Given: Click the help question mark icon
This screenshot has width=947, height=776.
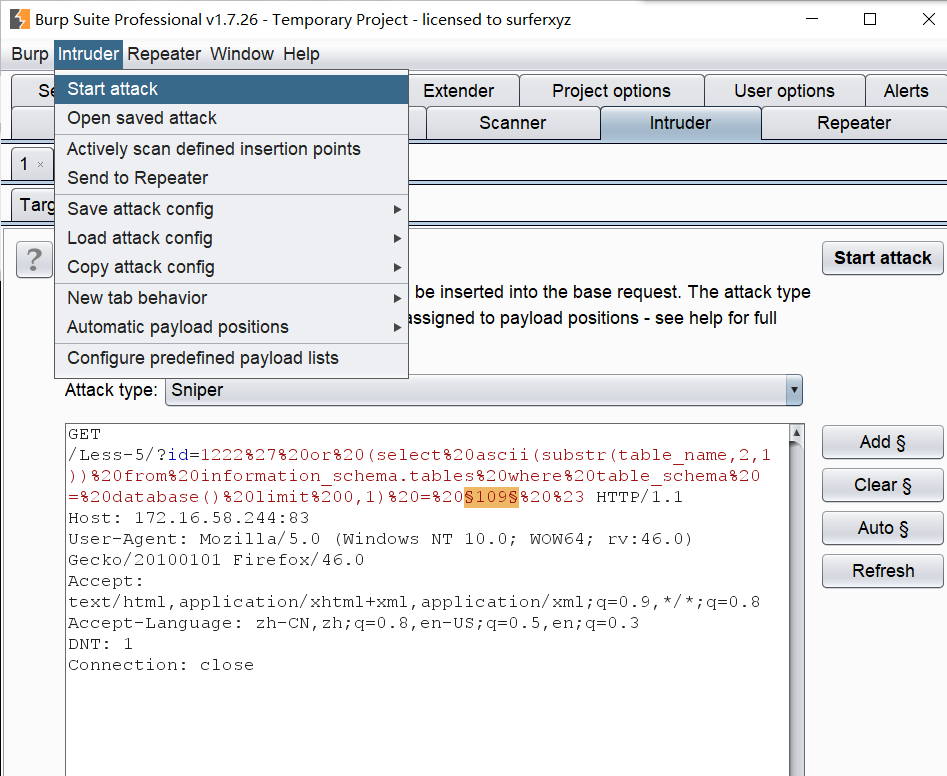Looking at the screenshot, I should [x=34, y=260].
